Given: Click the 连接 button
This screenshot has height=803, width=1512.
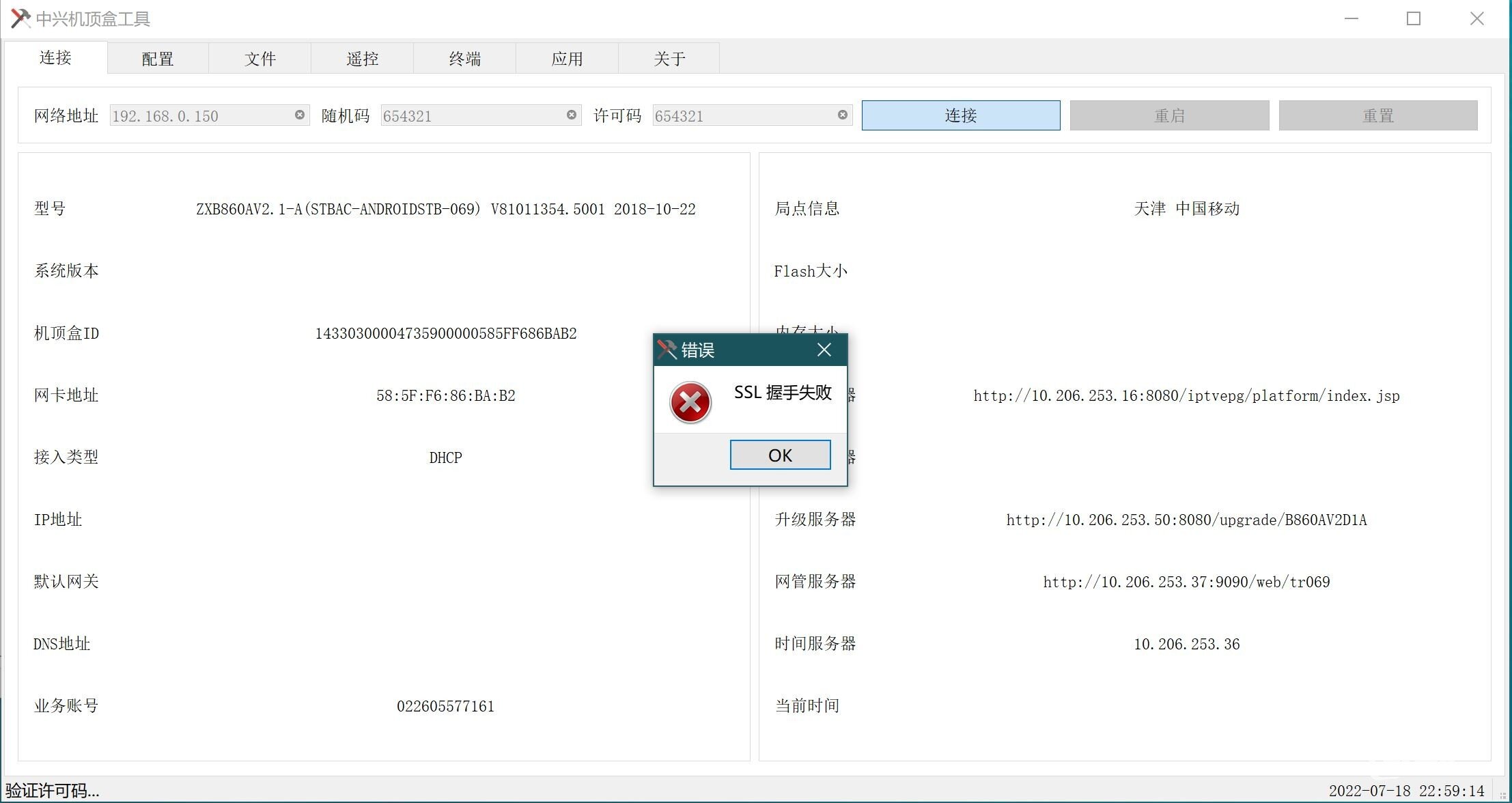Looking at the screenshot, I should (x=961, y=115).
